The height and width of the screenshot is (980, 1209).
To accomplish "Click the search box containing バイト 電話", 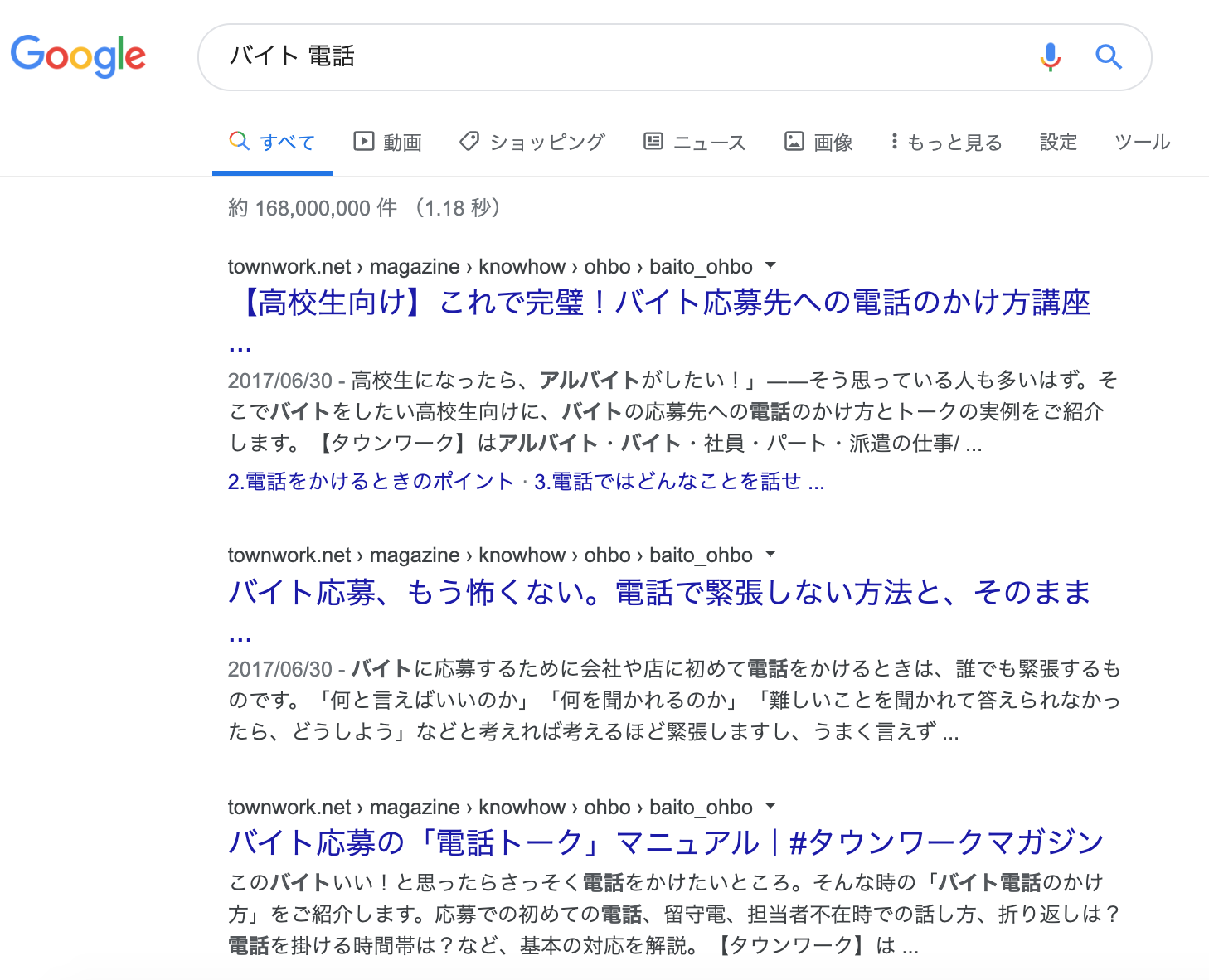I will point(614,56).
